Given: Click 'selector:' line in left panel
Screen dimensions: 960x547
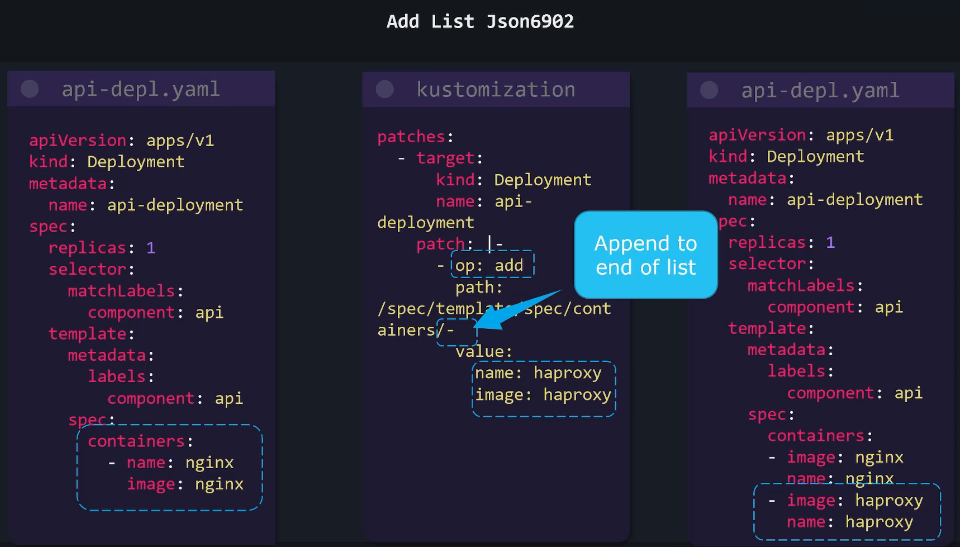Looking at the screenshot, I should click(x=91, y=269).
